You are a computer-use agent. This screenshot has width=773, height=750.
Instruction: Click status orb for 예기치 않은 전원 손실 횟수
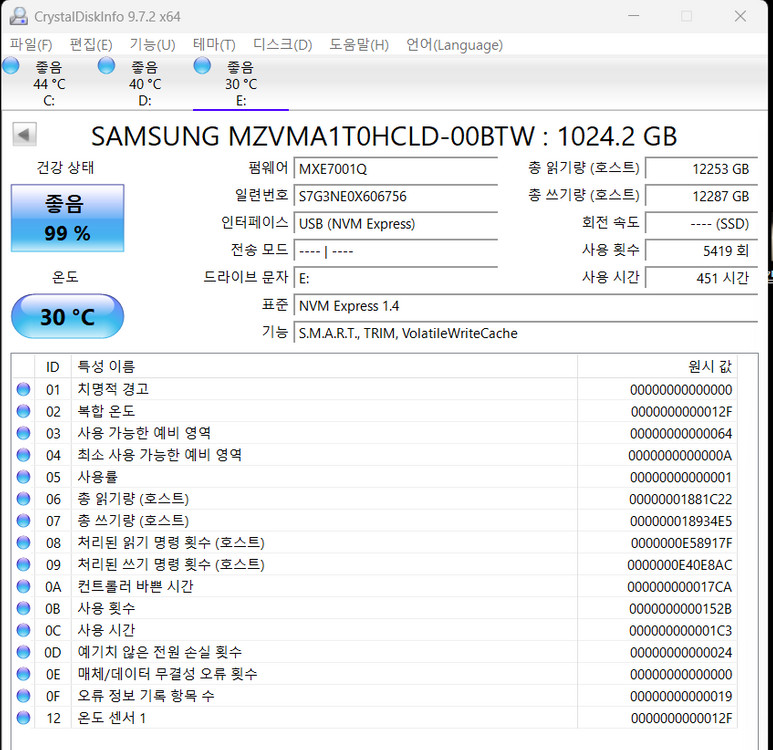click(x=23, y=652)
